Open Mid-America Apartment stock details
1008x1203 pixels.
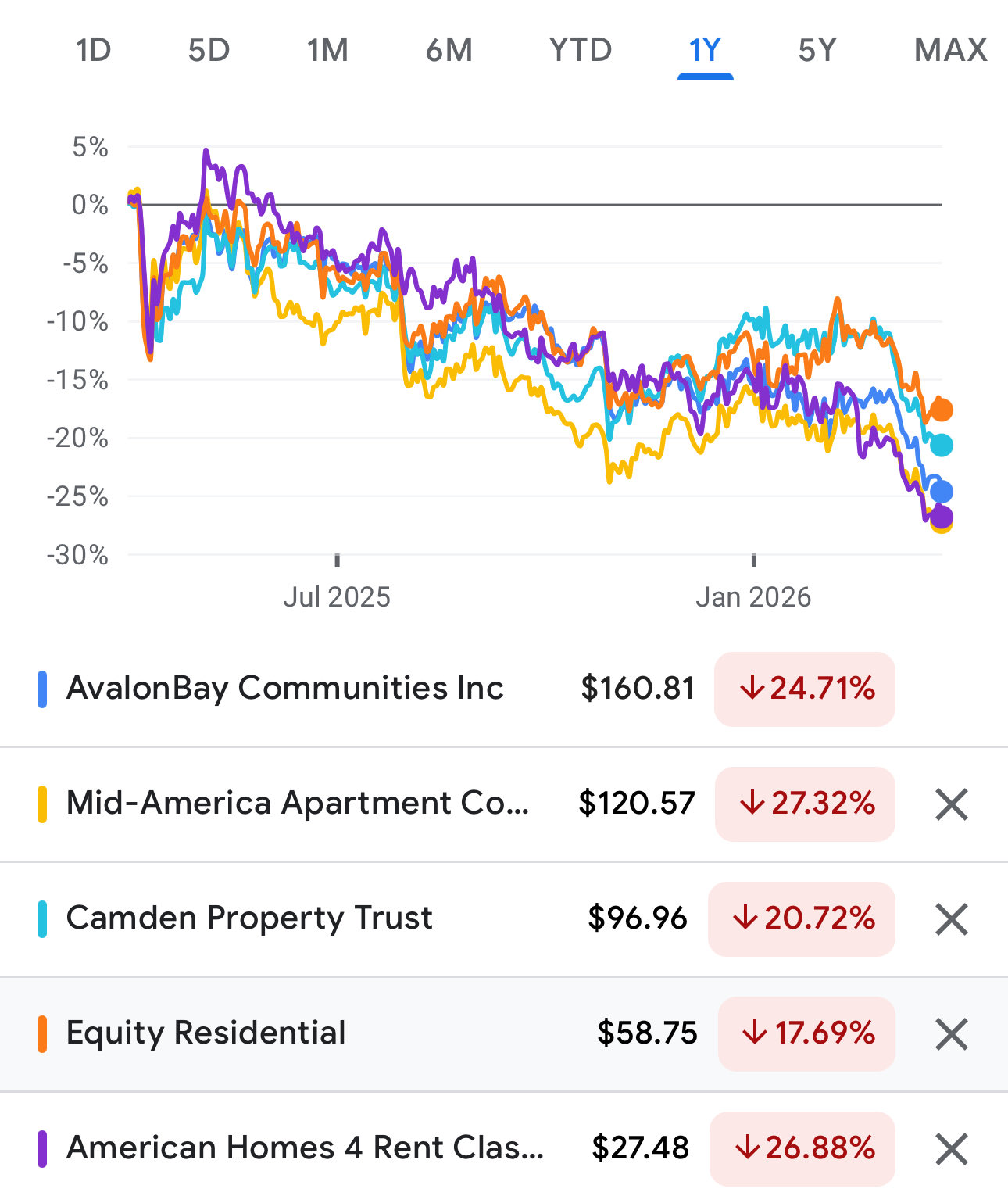click(298, 804)
